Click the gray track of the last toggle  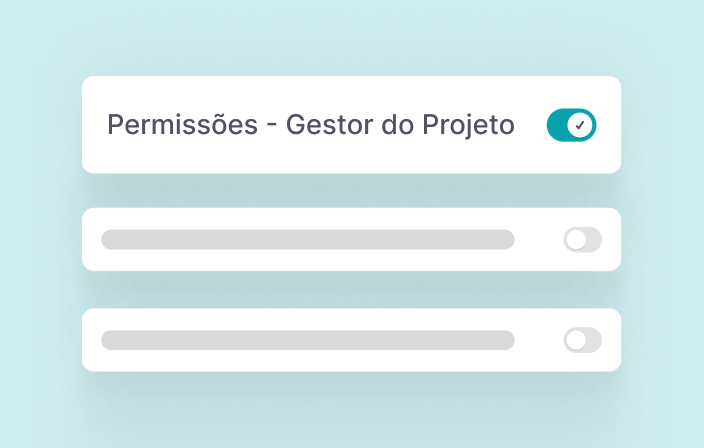[x=593, y=340]
